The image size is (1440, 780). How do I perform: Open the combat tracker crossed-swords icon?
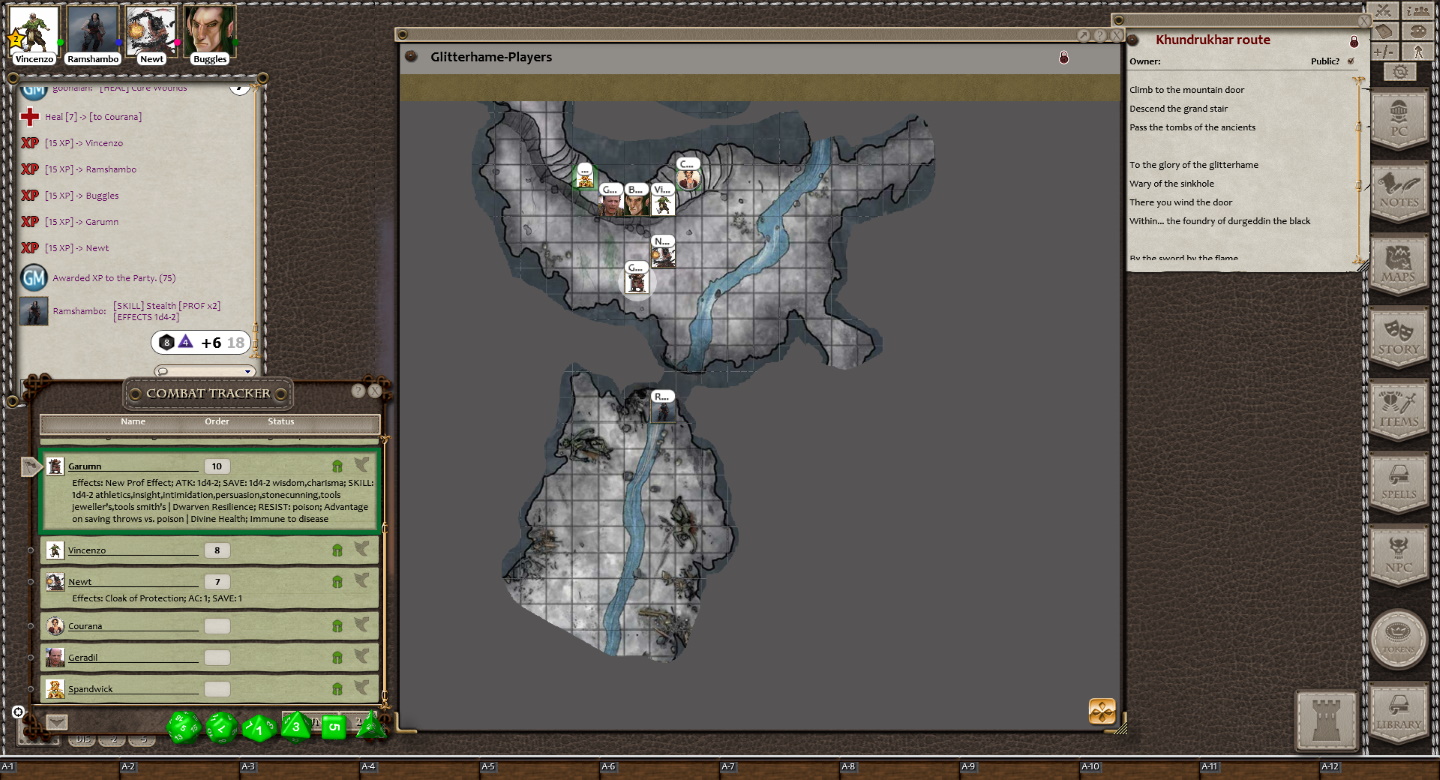1384,11
